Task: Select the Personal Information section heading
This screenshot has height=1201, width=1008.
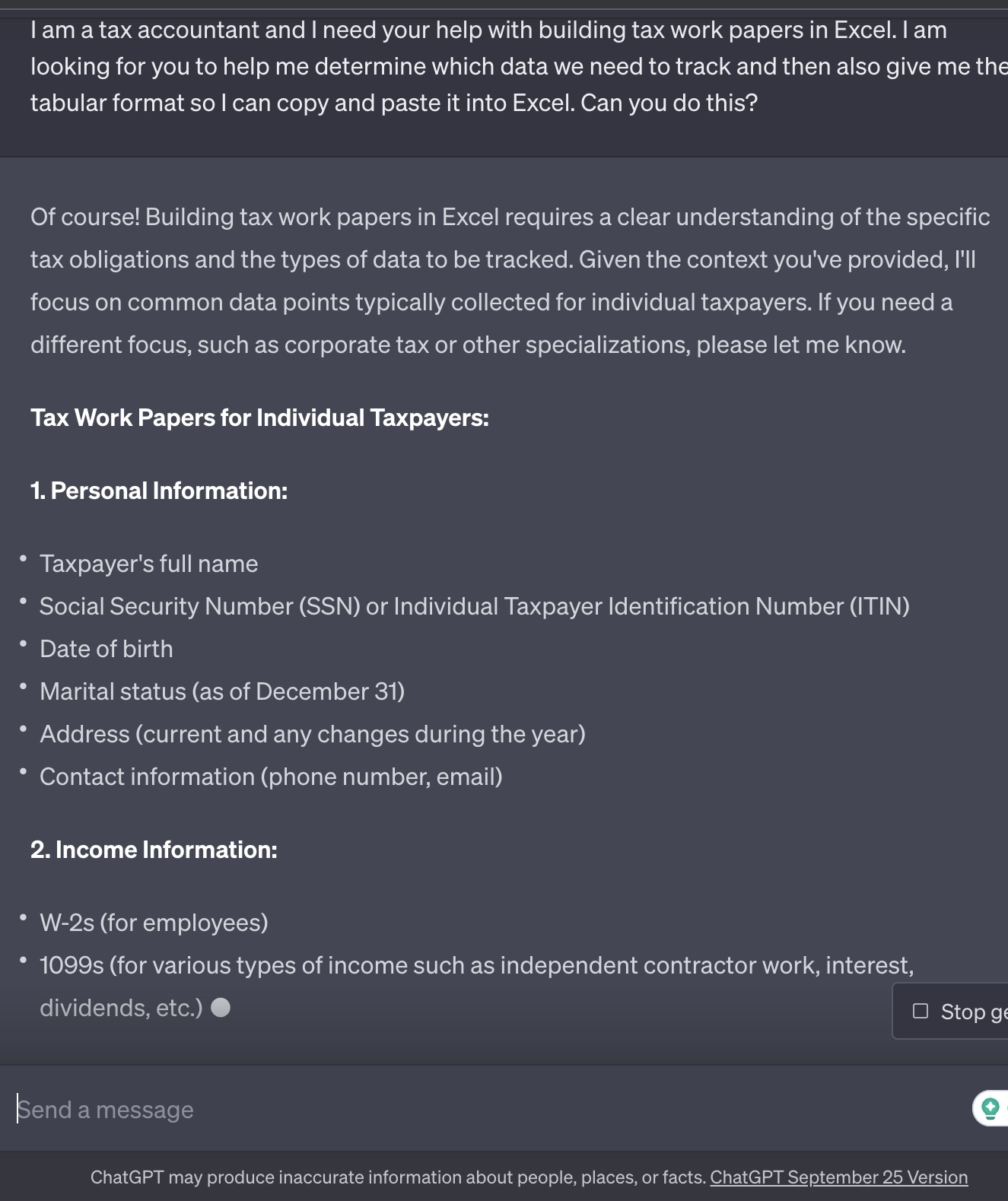Action: tap(159, 491)
